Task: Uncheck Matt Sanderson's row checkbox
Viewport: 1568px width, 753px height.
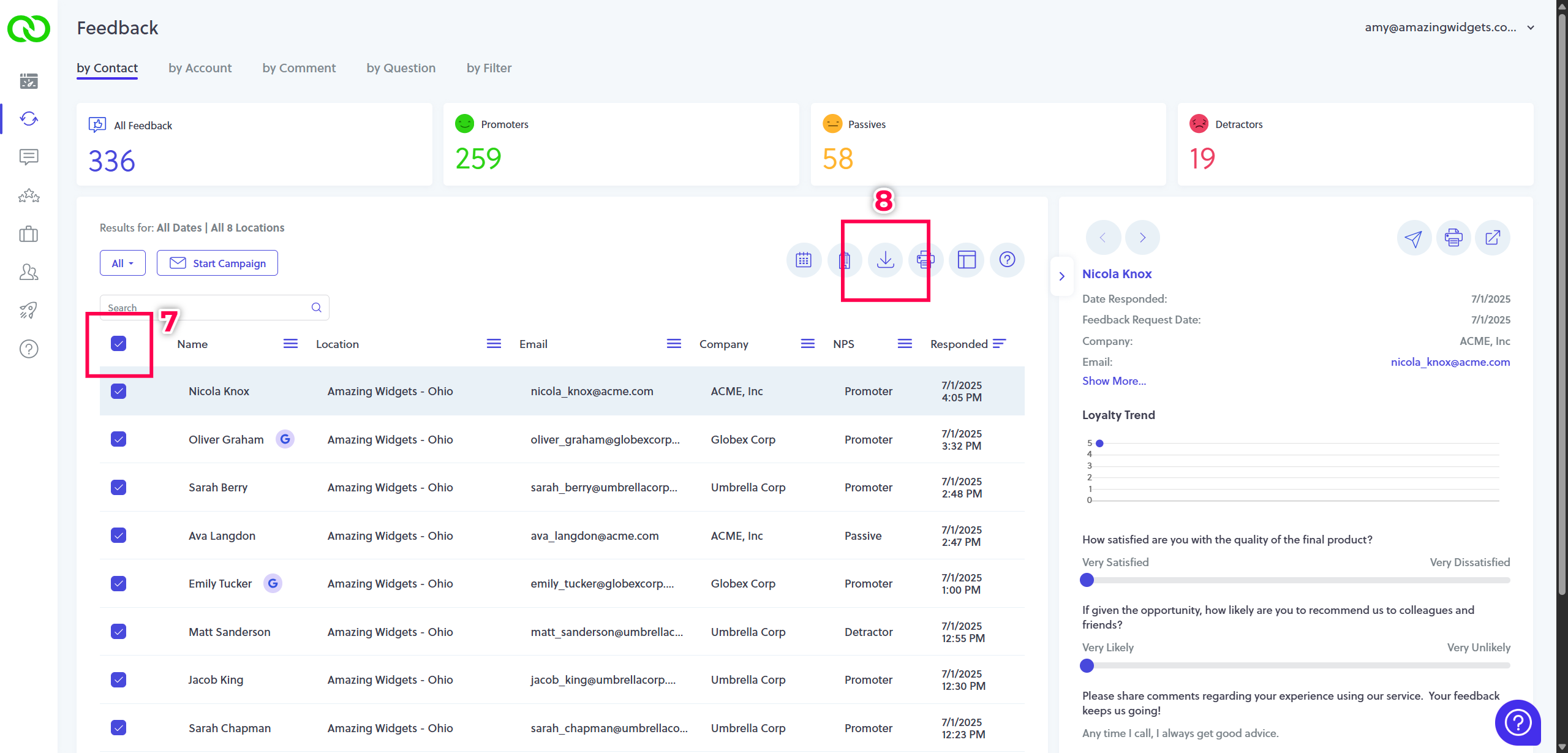Action: 119,632
